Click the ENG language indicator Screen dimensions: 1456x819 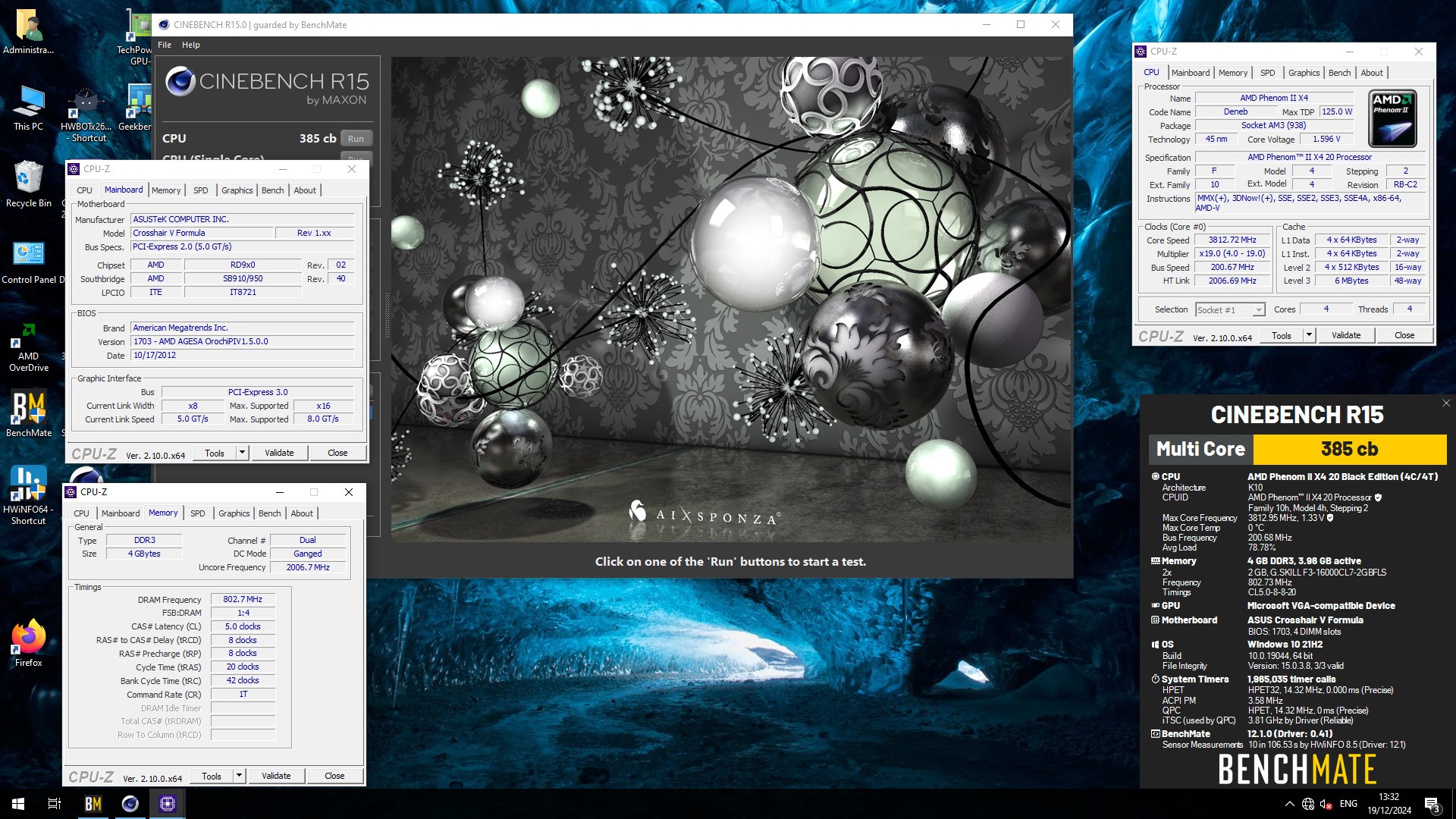(x=1348, y=804)
